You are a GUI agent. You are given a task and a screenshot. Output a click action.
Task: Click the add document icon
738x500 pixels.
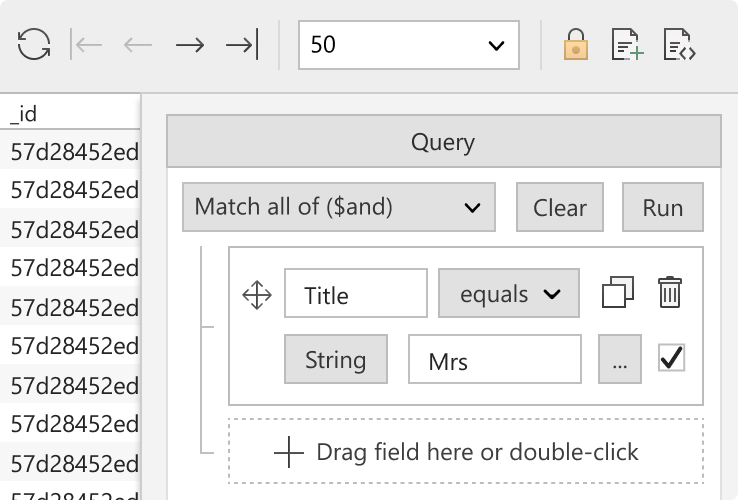click(627, 44)
